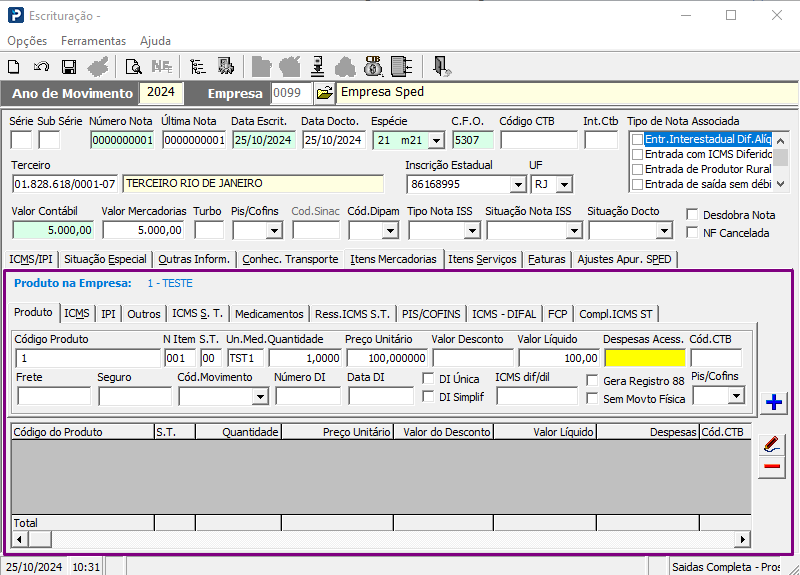Click the save floppy disk icon

pos(69,67)
